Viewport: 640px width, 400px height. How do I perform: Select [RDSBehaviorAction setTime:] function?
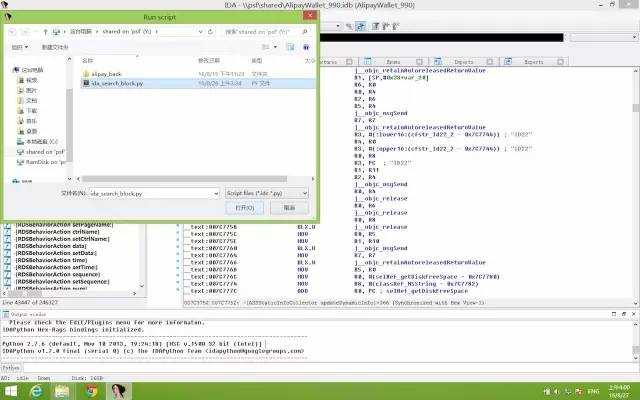(56, 267)
